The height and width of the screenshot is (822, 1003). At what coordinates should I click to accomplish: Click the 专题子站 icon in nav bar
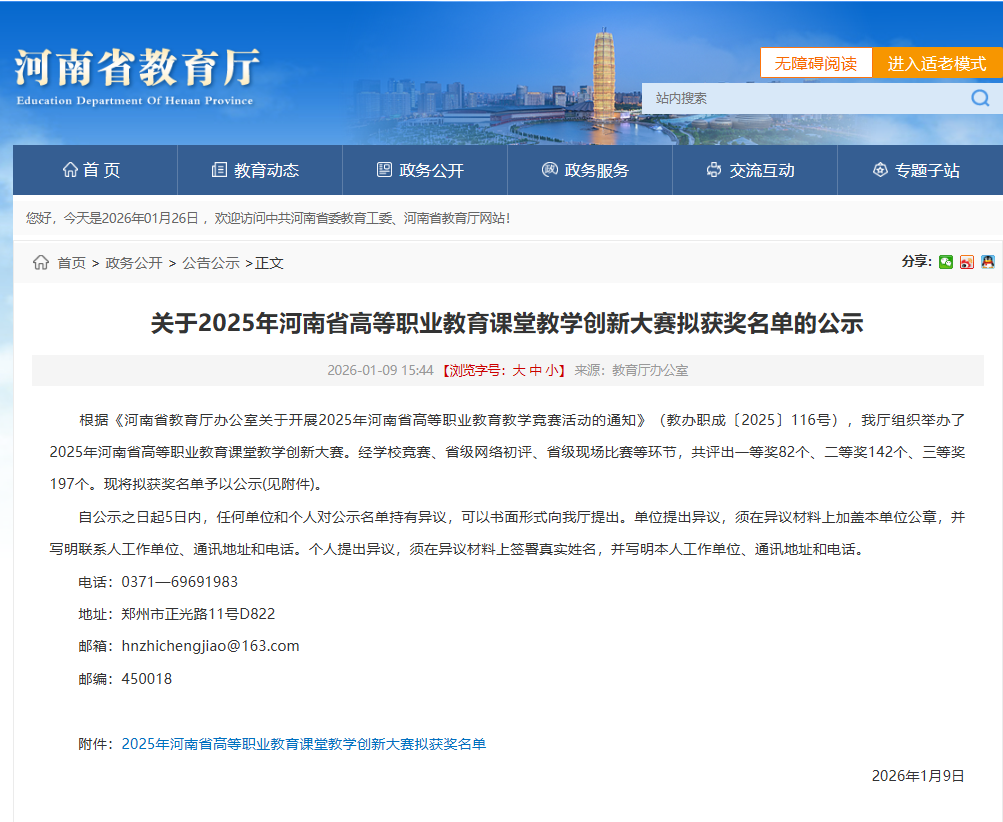(x=880, y=170)
